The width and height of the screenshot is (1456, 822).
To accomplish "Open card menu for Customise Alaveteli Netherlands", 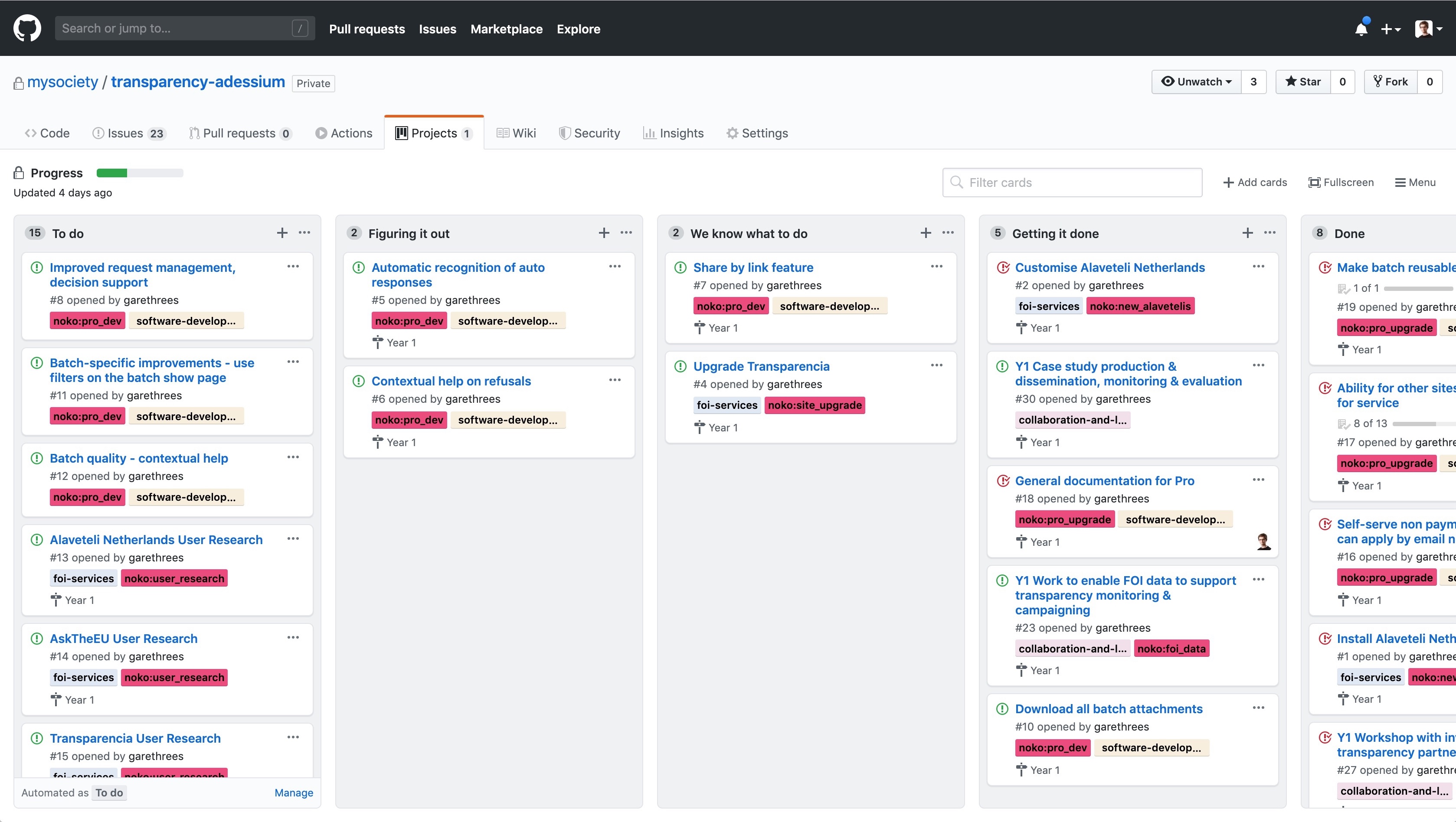I will (1258, 267).
